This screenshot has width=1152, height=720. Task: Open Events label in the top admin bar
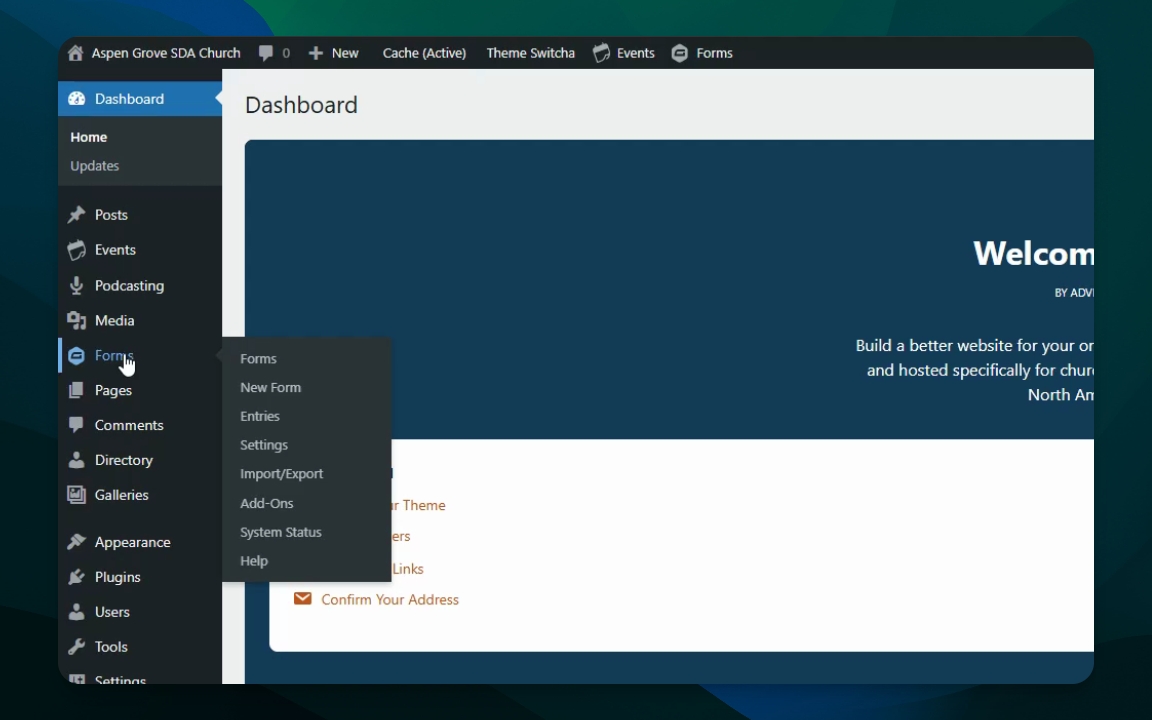click(636, 53)
